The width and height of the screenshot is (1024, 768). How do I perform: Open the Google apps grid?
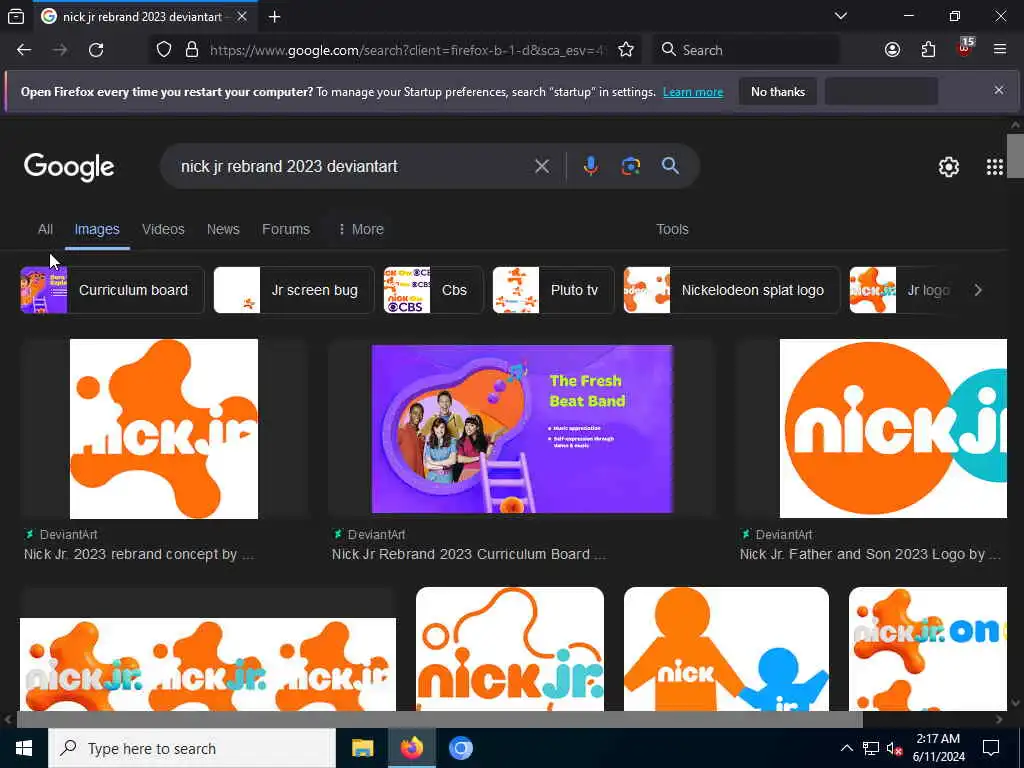(994, 167)
